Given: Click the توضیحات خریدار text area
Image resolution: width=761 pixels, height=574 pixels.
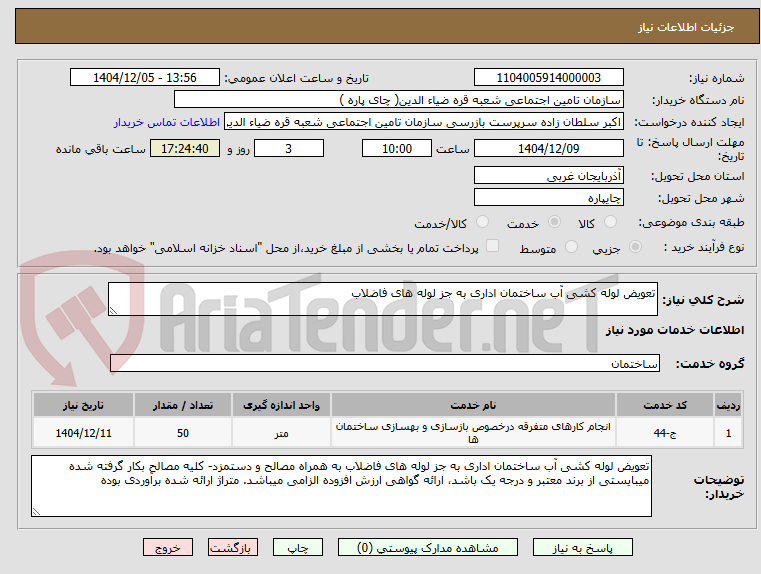Looking at the screenshot, I should pyautogui.click(x=341, y=486).
